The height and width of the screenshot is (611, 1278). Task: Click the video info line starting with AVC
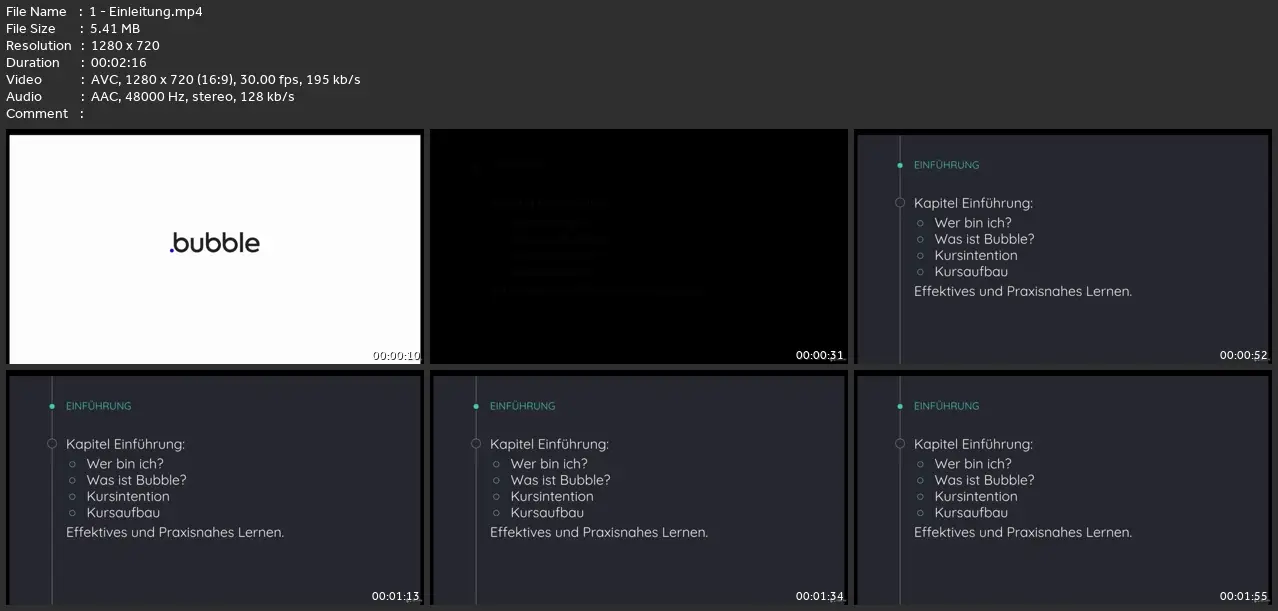(225, 80)
